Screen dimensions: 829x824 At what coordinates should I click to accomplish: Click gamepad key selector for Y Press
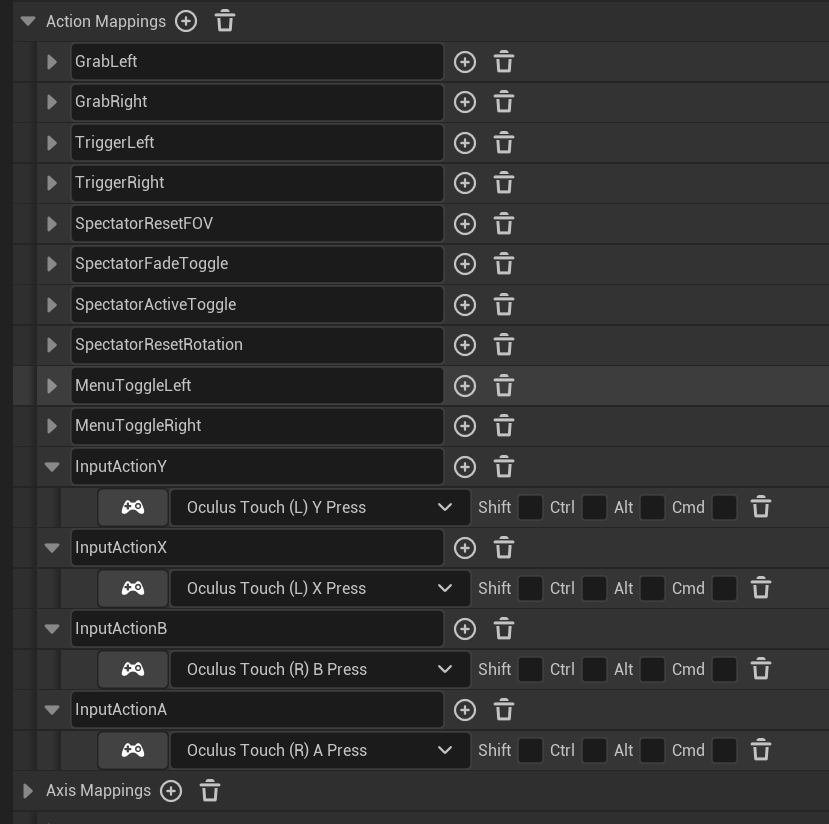pos(133,507)
